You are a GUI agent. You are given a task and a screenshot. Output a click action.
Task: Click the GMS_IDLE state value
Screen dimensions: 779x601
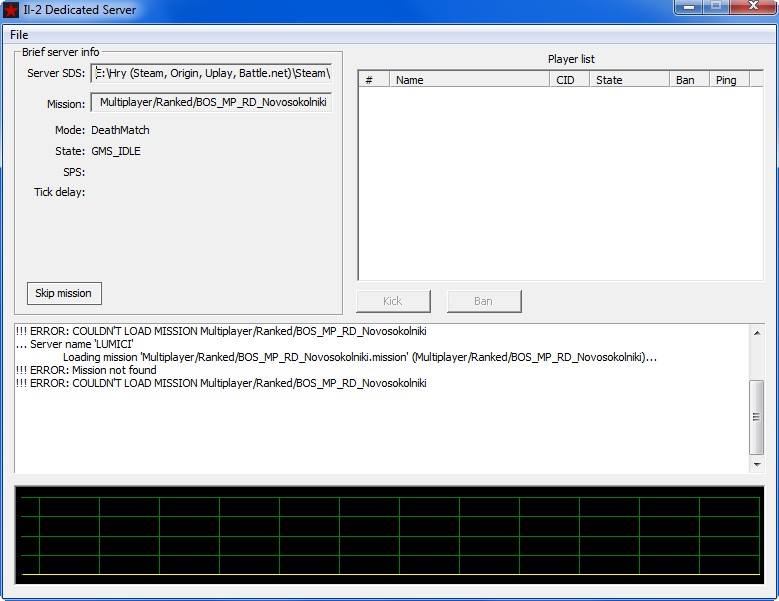[116, 151]
